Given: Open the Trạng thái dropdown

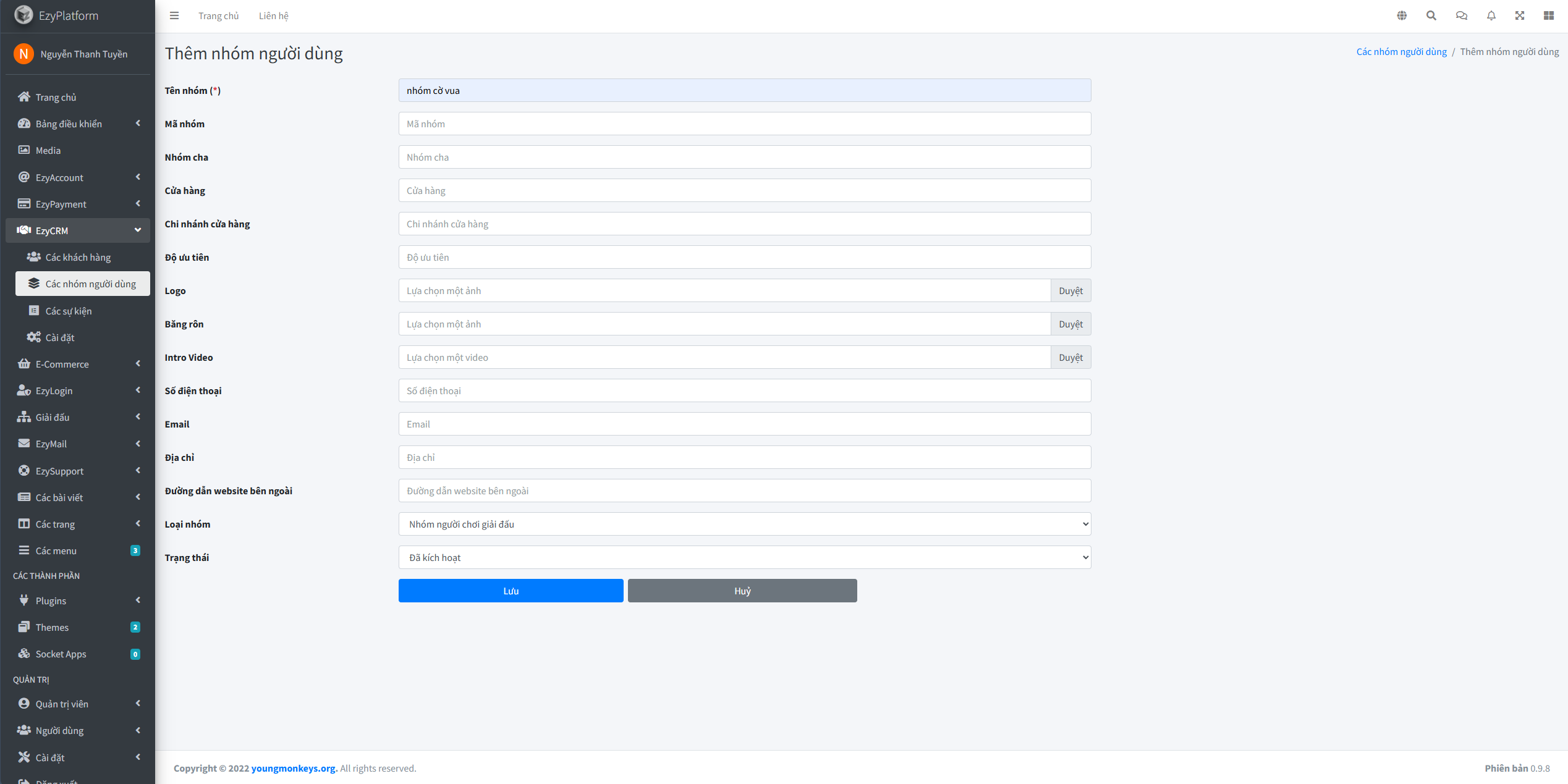Looking at the screenshot, I should pos(744,557).
